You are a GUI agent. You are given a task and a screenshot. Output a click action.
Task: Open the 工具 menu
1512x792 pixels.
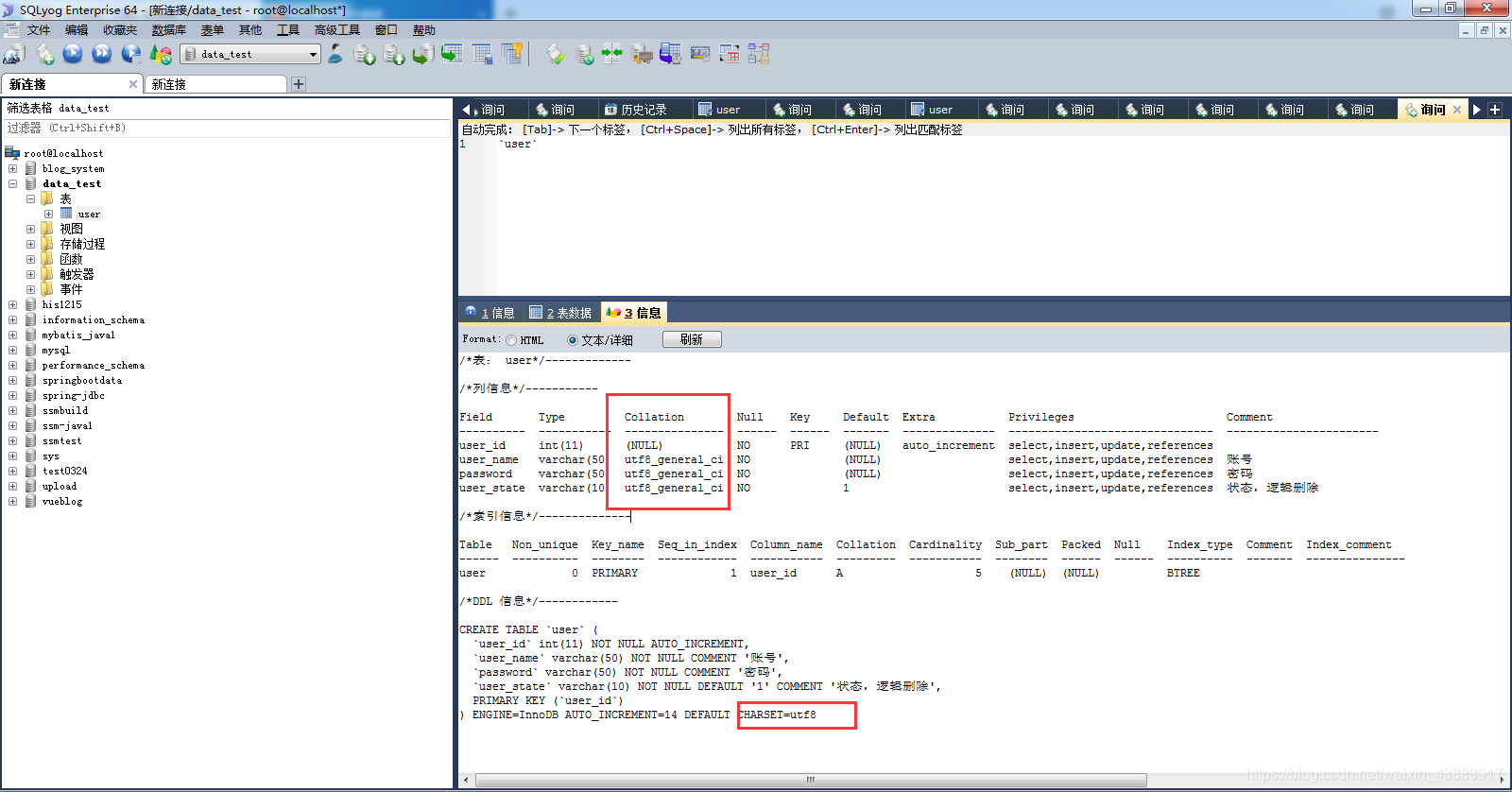coord(288,30)
